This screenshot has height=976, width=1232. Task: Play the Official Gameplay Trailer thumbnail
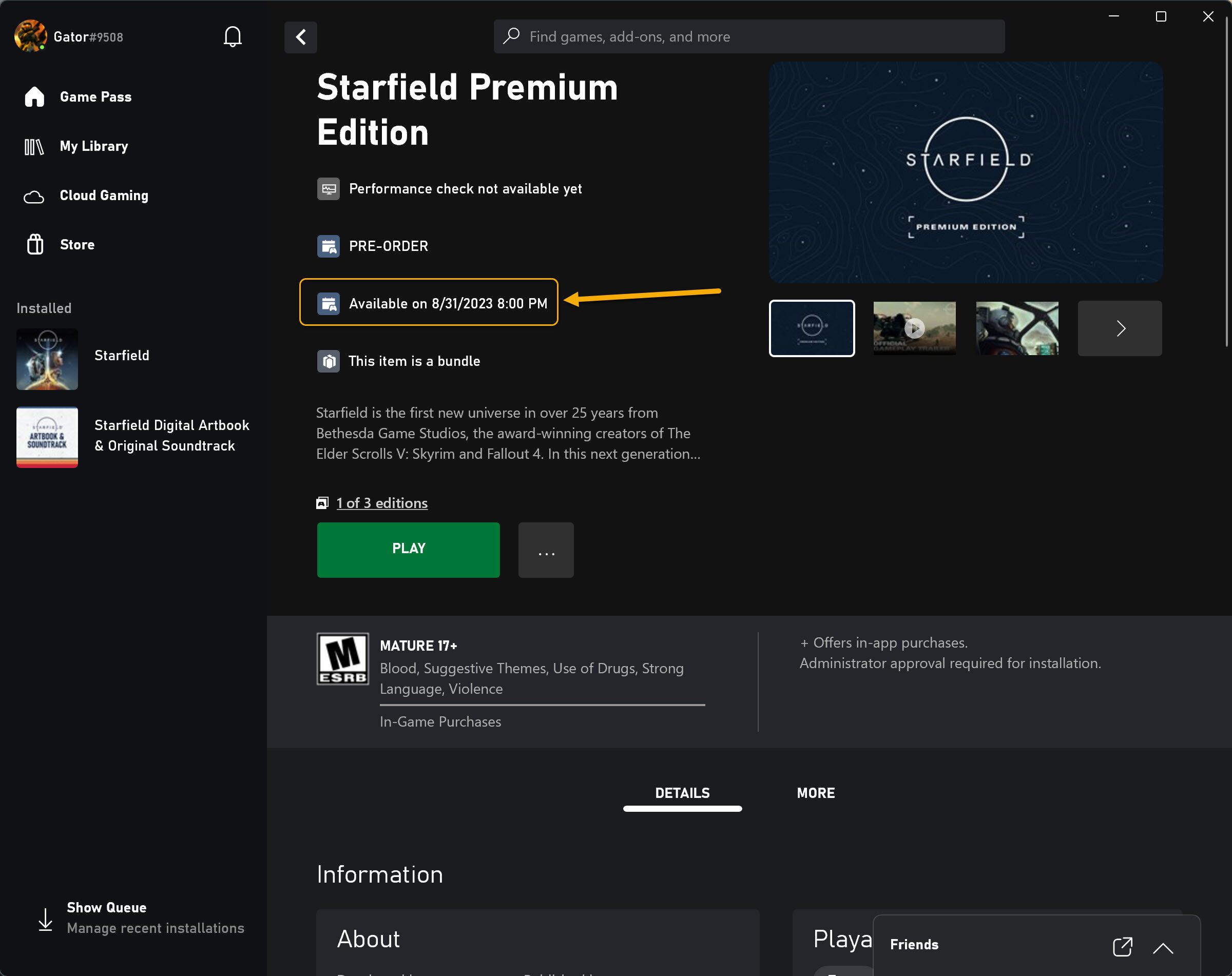click(x=914, y=328)
